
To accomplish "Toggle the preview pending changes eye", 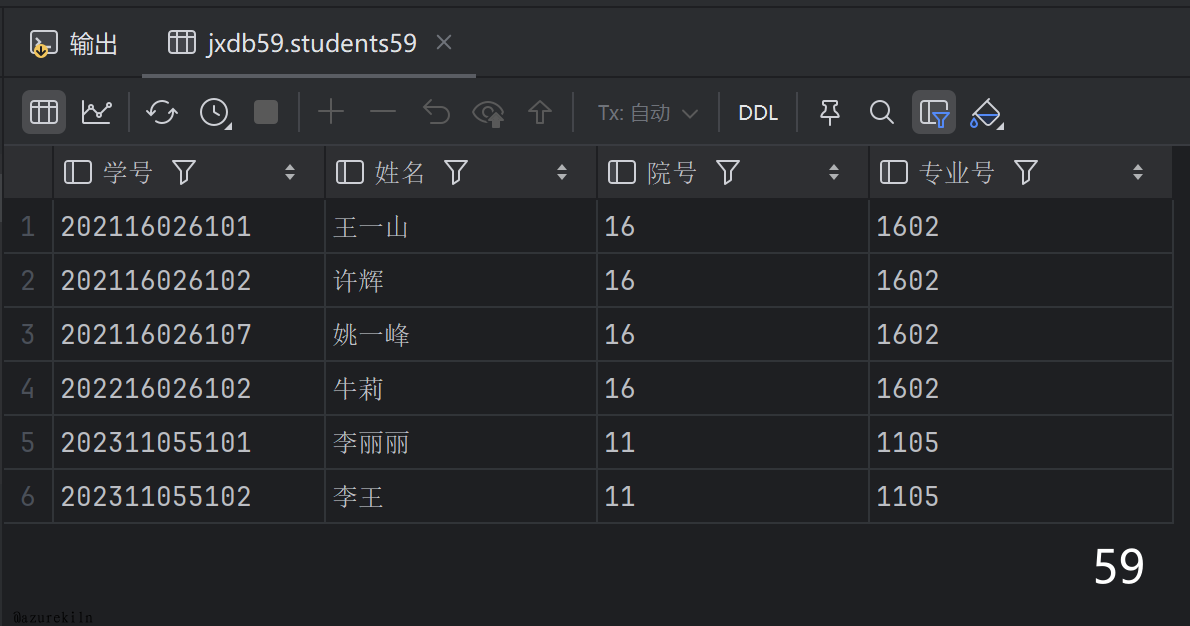I will [488, 112].
